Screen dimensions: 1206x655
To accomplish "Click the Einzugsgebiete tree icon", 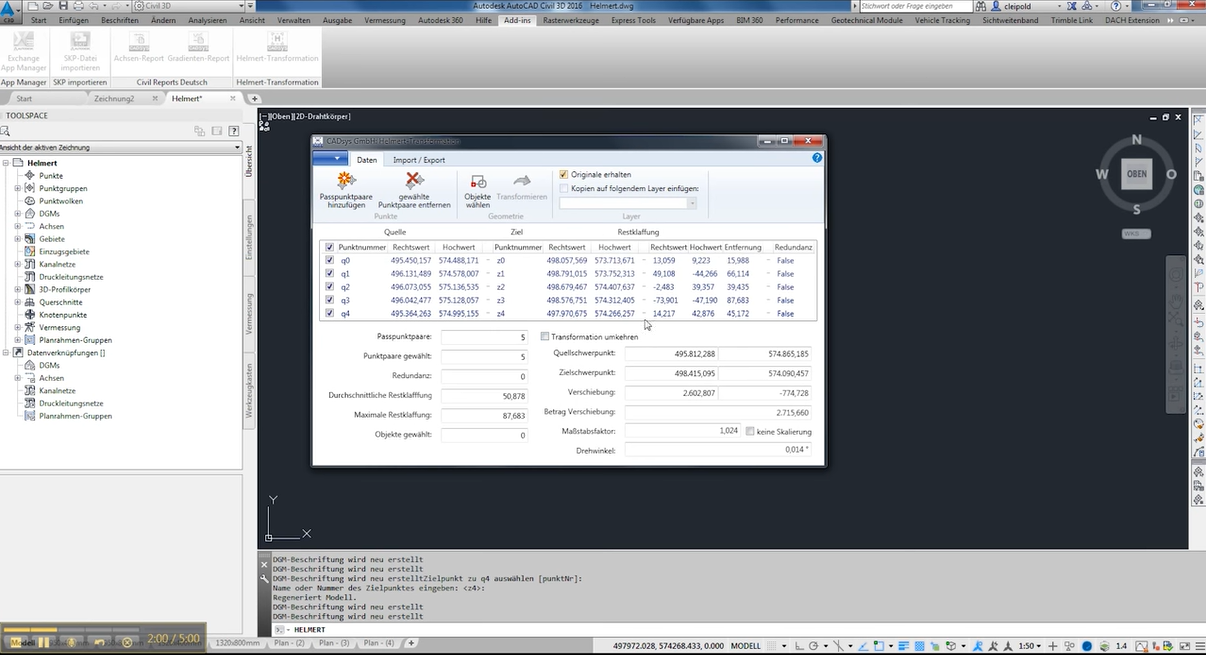I will tap(31, 252).
